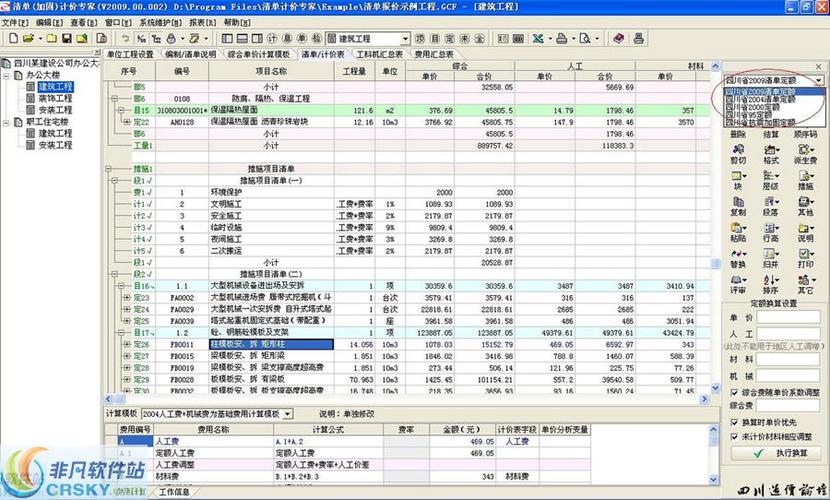
Task: Click the round 息 toolbar button
Action: [x=287, y=39]
